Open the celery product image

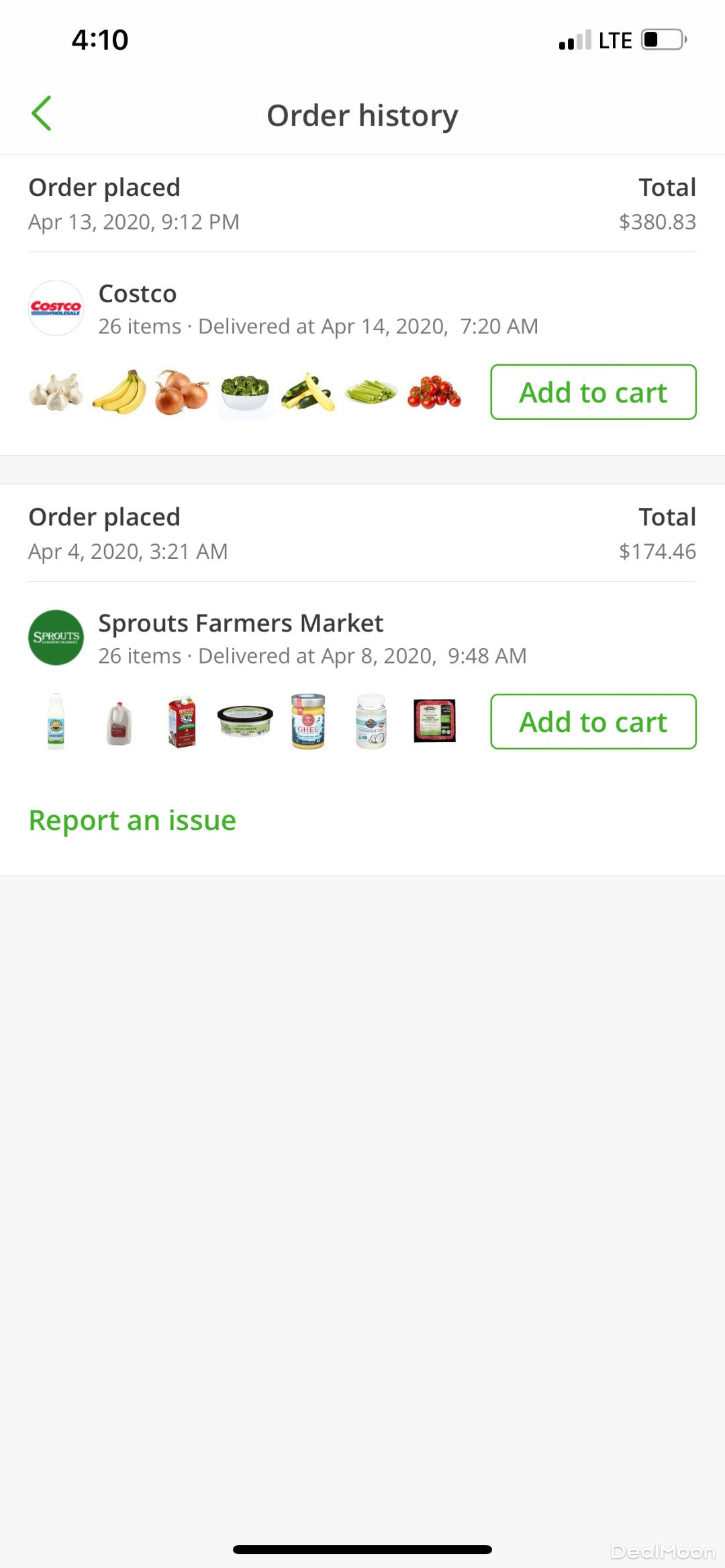coord(371,392)
